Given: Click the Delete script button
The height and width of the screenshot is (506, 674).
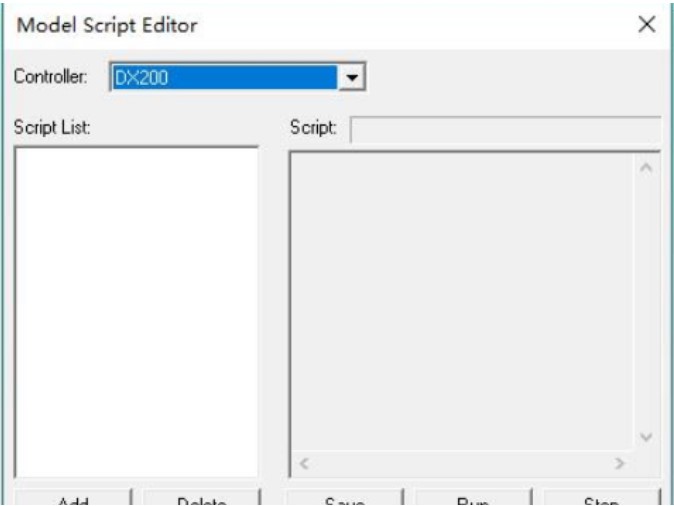Looking at the screenshot, I should point(201,498).
